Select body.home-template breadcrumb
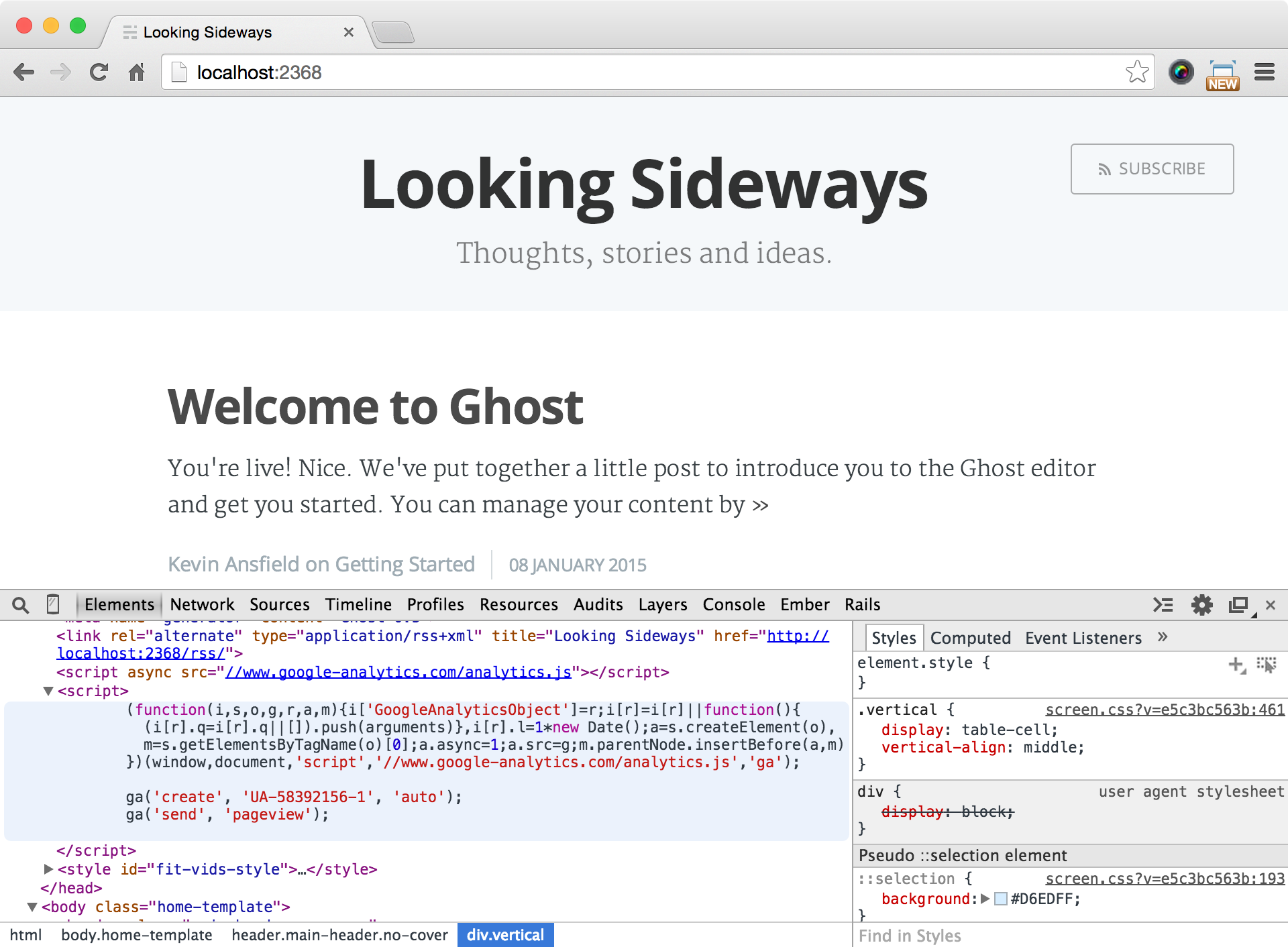This screenshot has width=1288, height=947. 136,935
